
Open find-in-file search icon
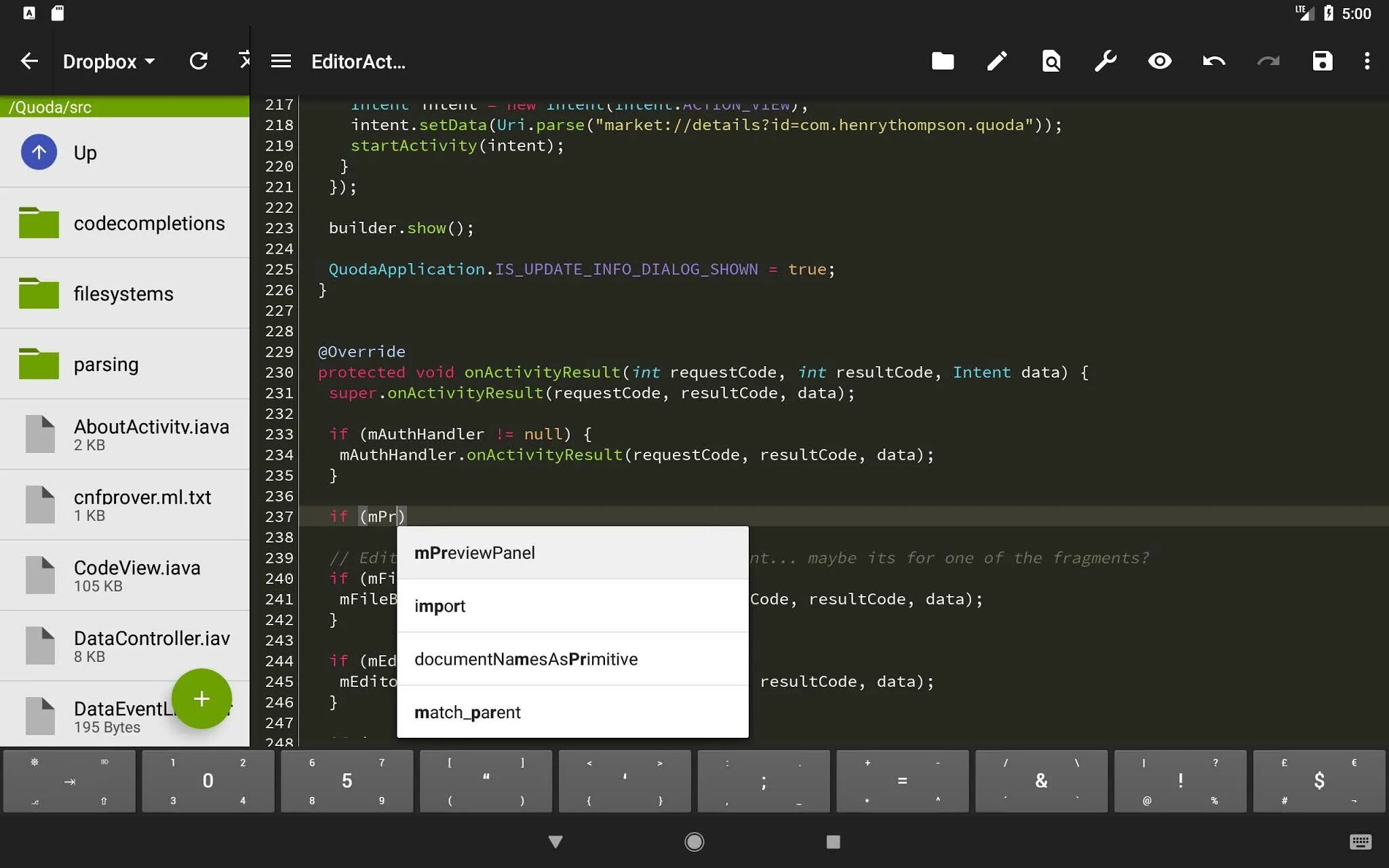click(1051, 61)
